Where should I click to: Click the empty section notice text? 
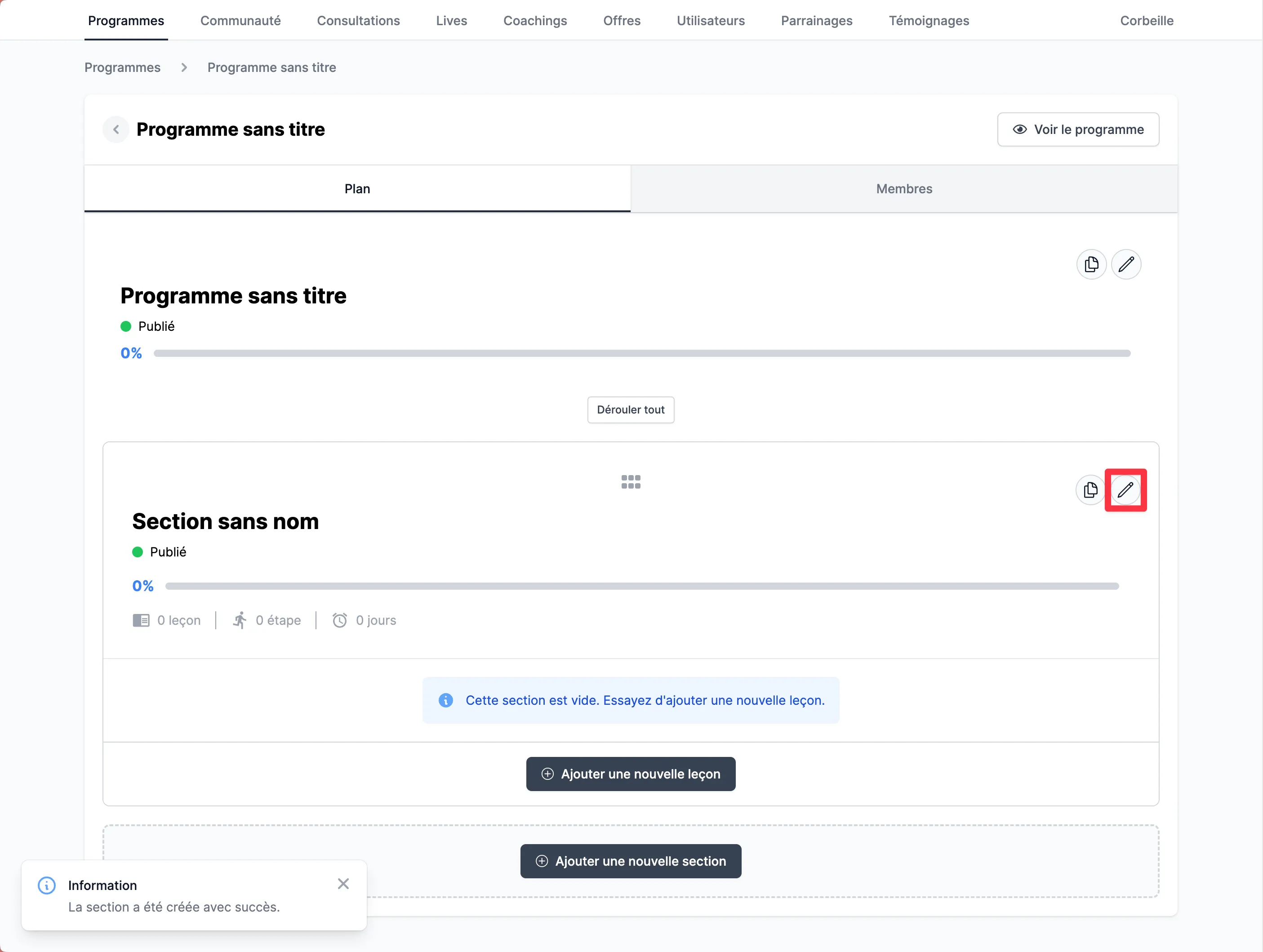[x=645, y=701]
